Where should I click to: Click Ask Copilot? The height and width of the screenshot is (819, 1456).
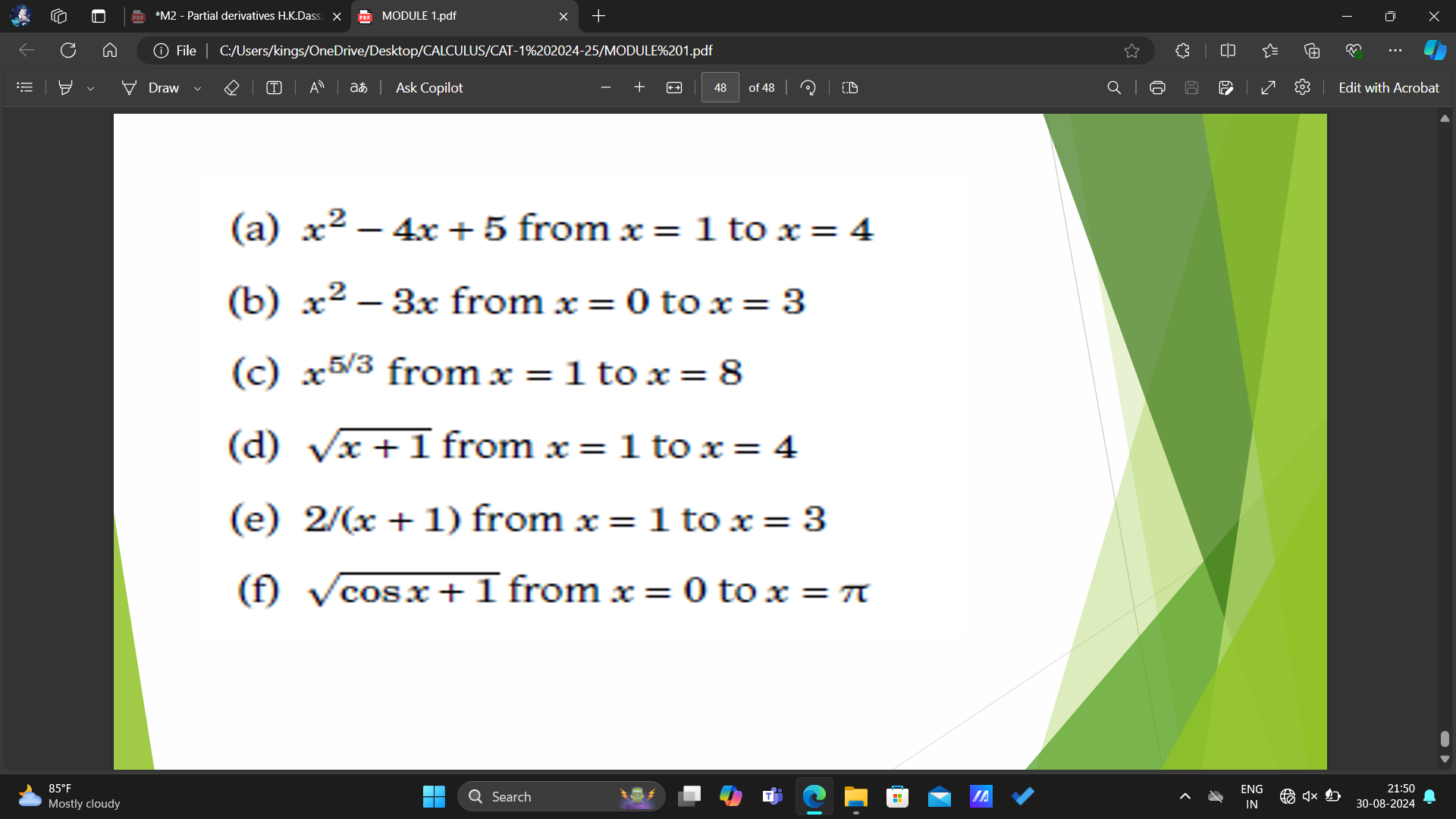[429, 88]
